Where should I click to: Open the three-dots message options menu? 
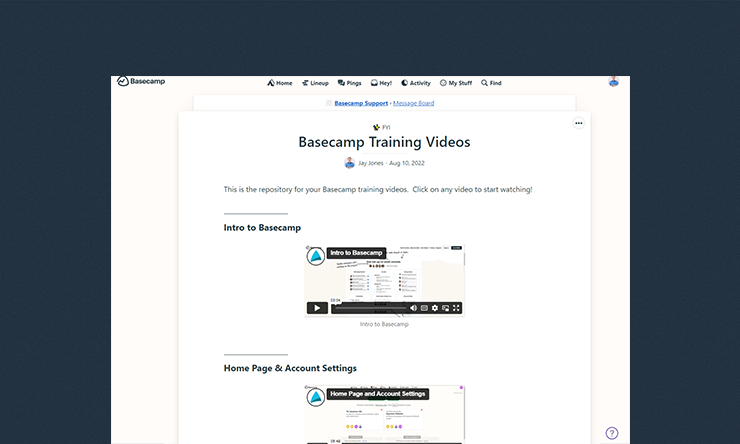[579, 123]
